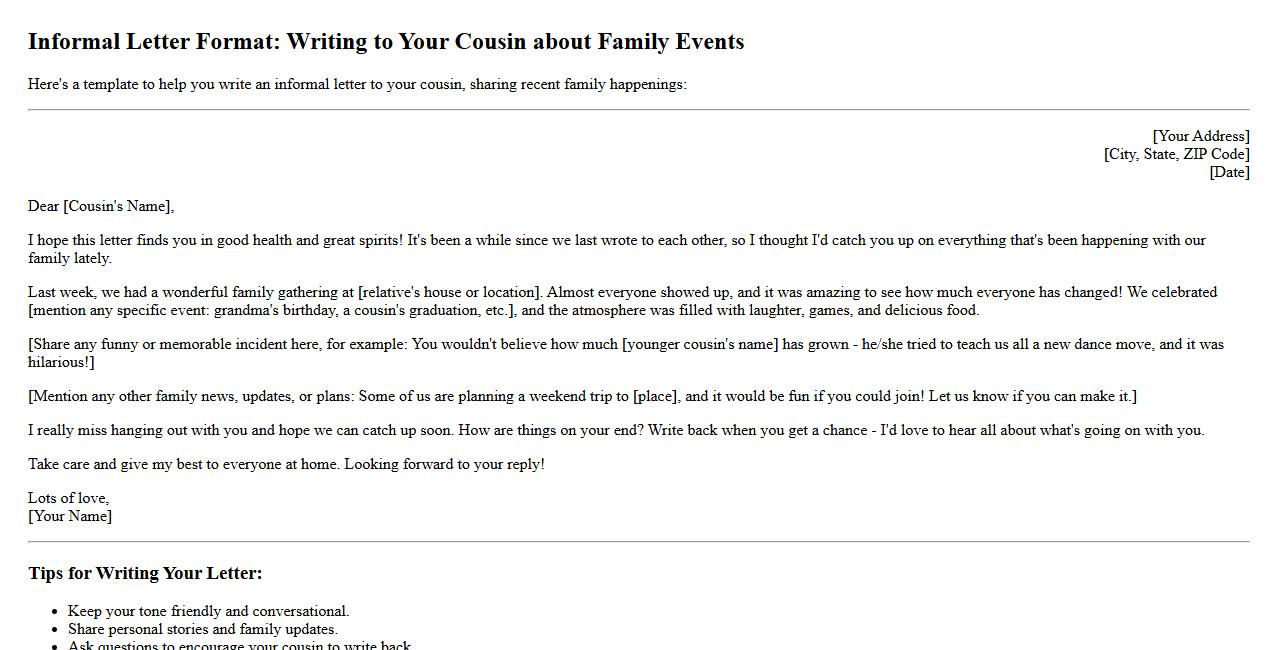Click the bullet 'Keep your tone friendly and conversational.'
Image resolution: width=1278 pixels, height=650 pixels.
tap(208, 611)
